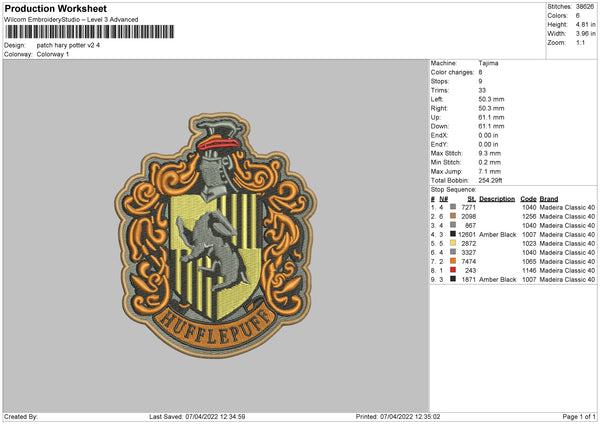This screenshot has height=424, width=600.
Task: Select the Zoom value 1:1
Action: 580,42
